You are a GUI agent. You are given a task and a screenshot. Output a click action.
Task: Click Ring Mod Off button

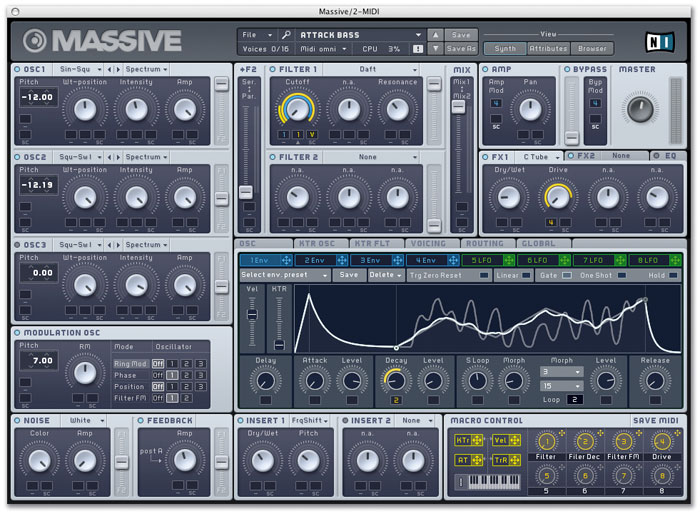(158, 364)
